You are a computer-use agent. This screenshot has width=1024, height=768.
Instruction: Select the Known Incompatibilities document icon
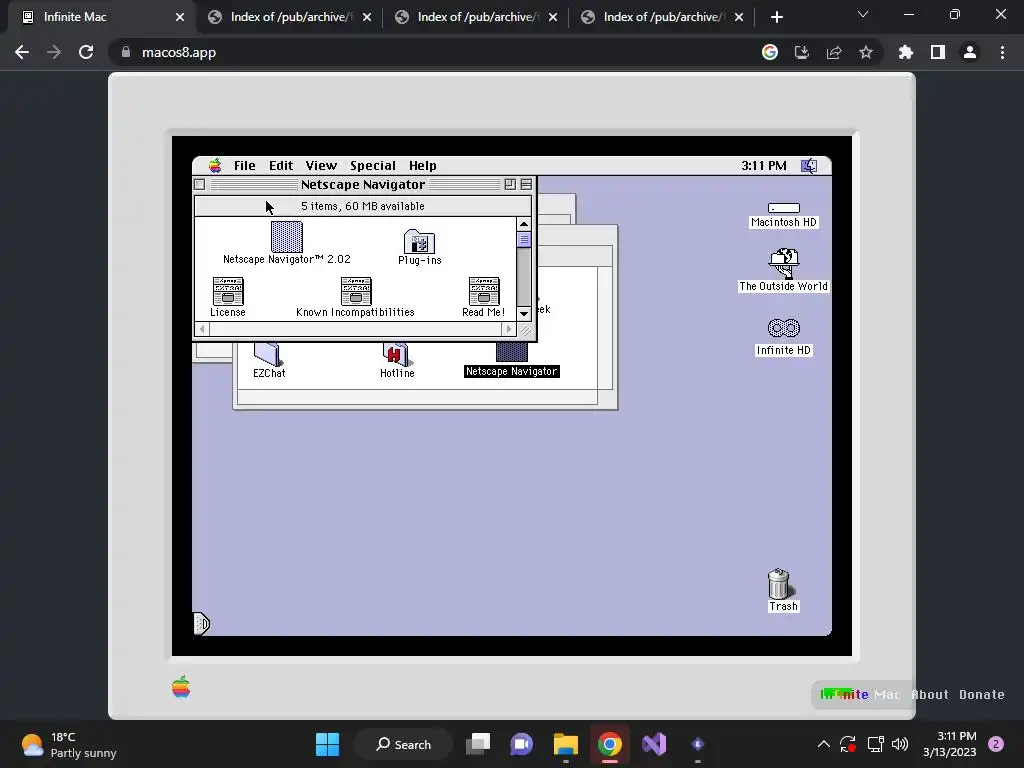point(356,291)
